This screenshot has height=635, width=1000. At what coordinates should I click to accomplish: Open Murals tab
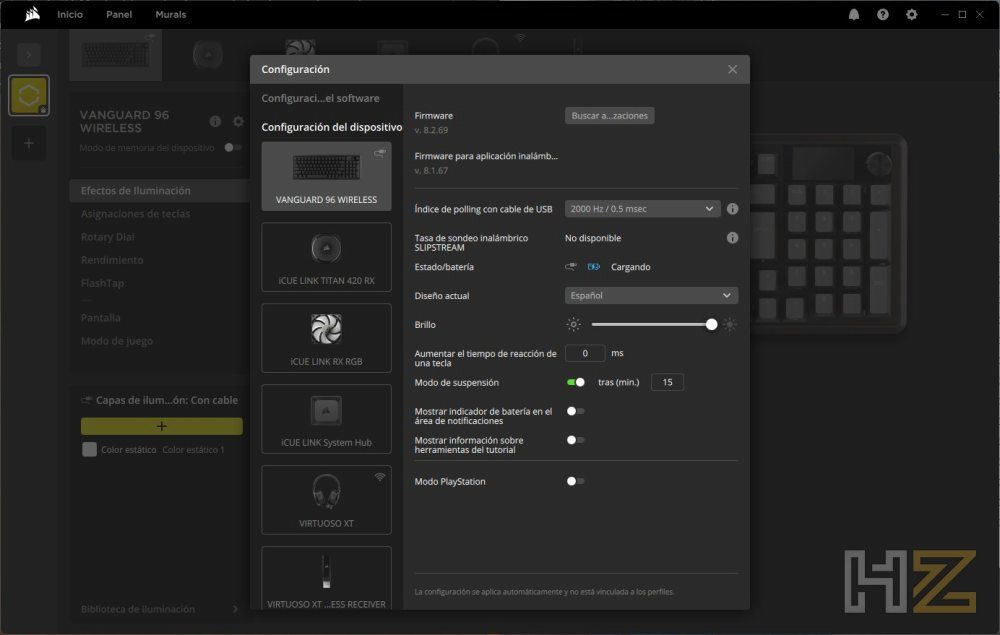[171, 14]
